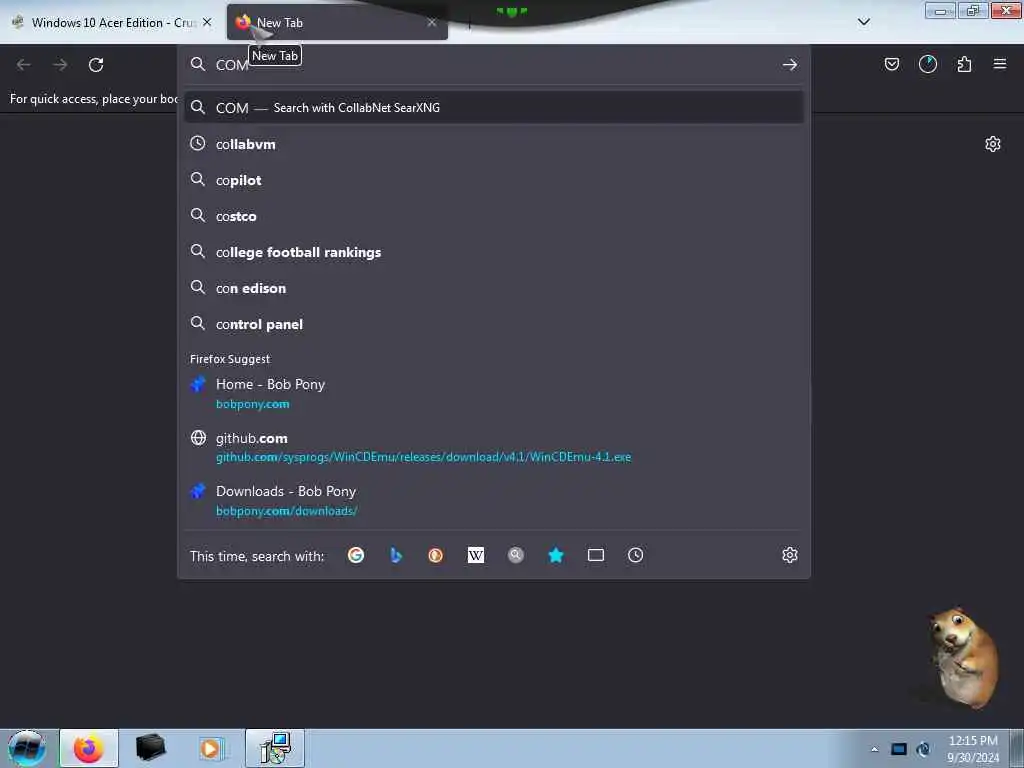Close the New Tab tab

(x=432, y=22)
